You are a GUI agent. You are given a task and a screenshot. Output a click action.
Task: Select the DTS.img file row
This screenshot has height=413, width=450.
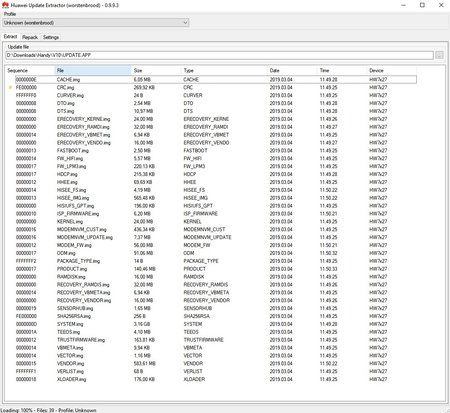[216, 111]
